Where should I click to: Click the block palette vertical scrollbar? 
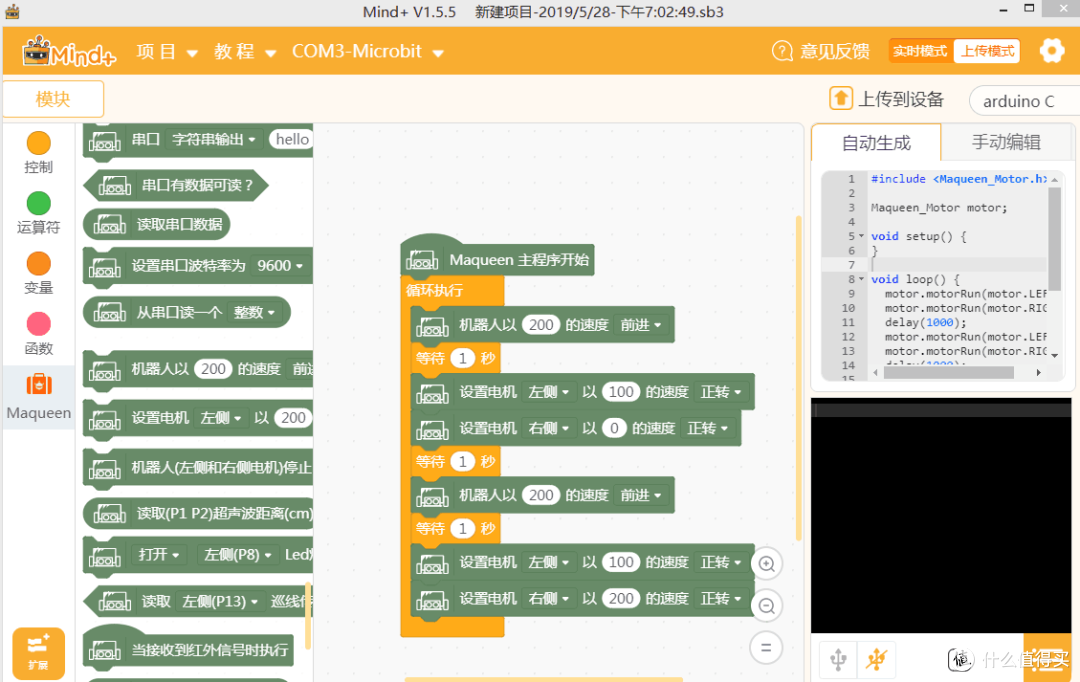pyautogui.click(x=308, y=615)
